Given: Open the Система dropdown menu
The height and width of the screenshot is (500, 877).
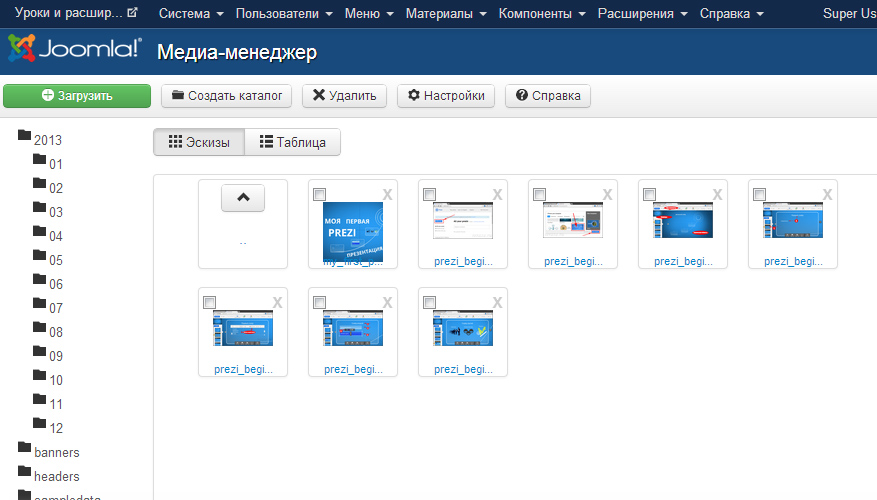Looking at the screenshot, I should (191, 14).
